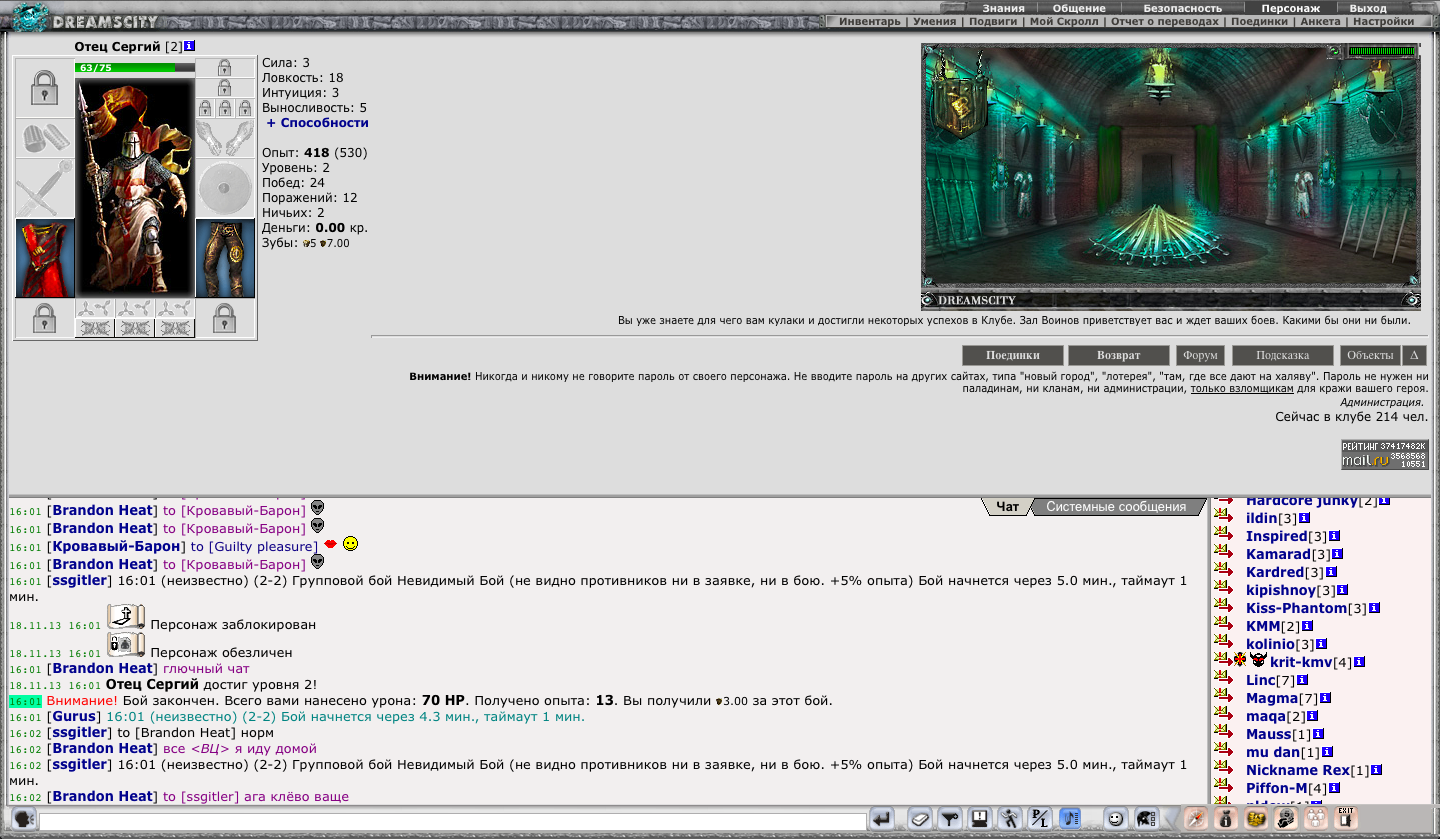
Task: Switch to Системные сообщения tab
Action: [1116, 507]
